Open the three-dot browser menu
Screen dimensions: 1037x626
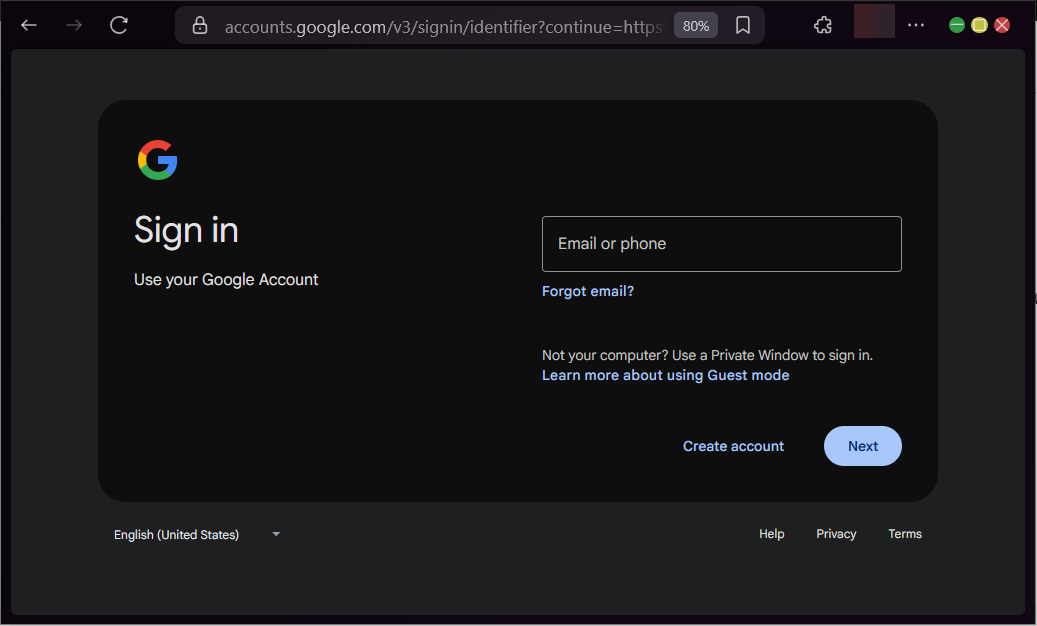tap(916, 25)
